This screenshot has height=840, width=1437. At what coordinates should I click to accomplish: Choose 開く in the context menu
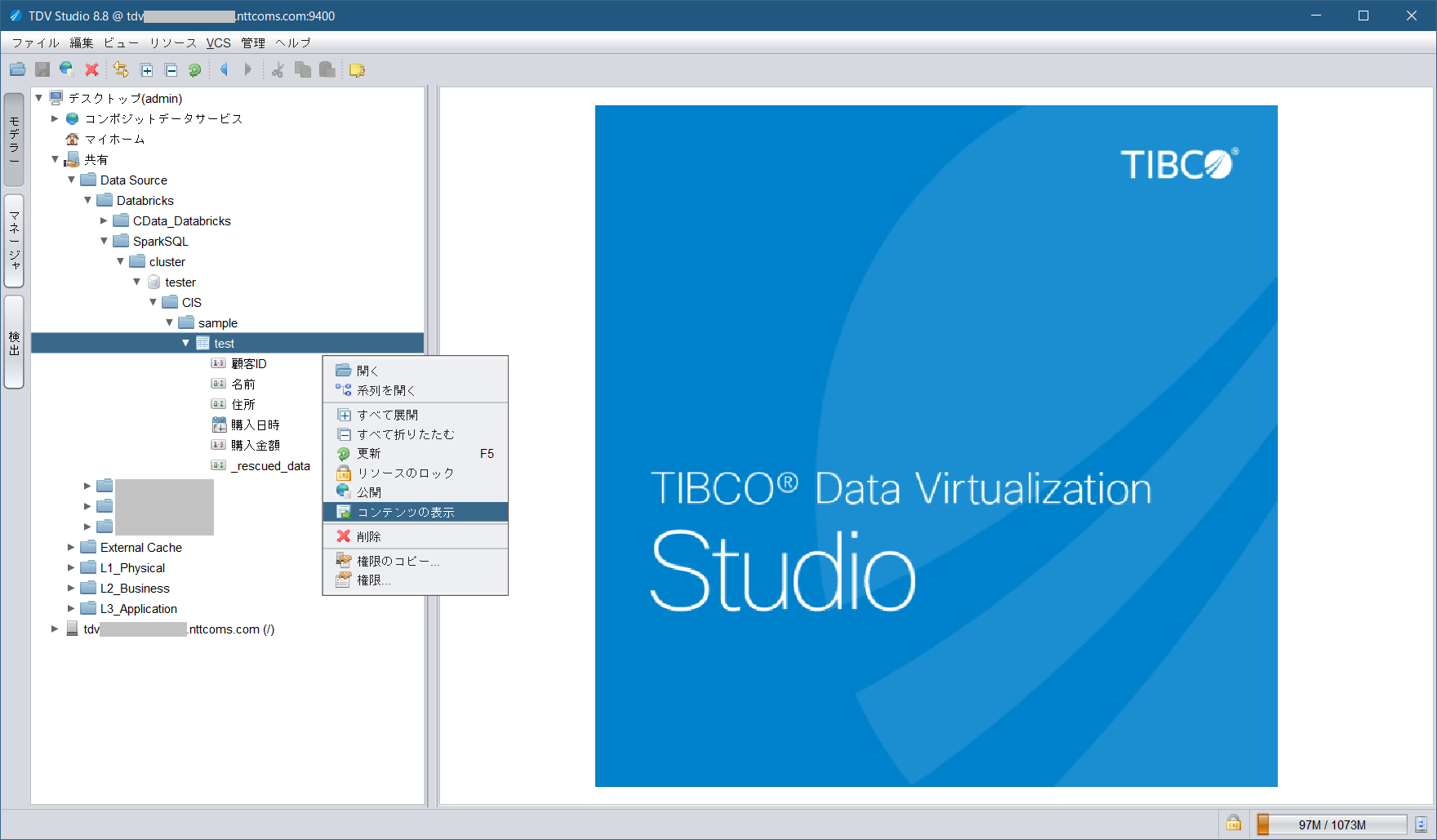(416, 371)
